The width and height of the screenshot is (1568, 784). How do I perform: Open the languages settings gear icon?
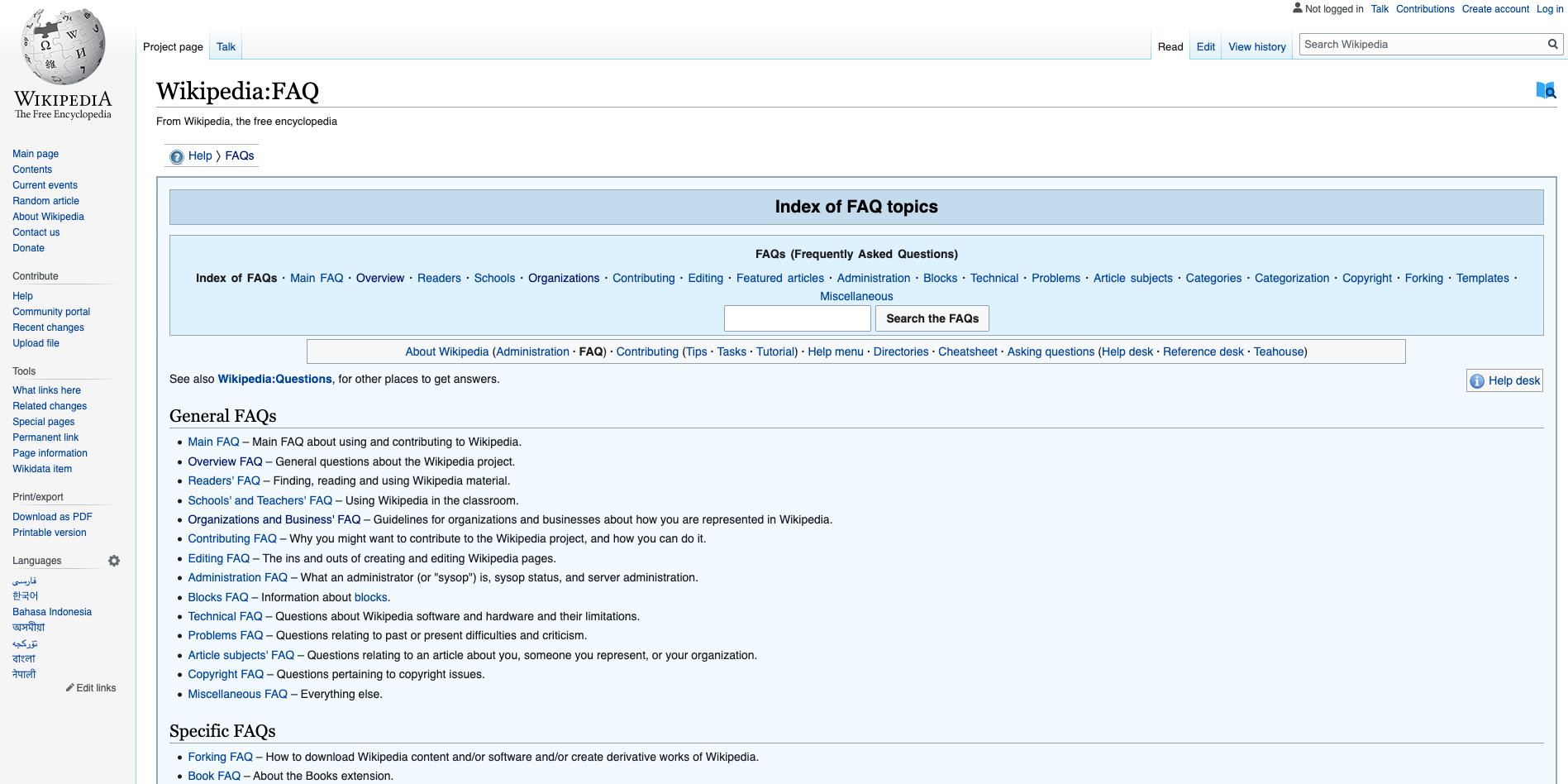(x=114, y=561)
